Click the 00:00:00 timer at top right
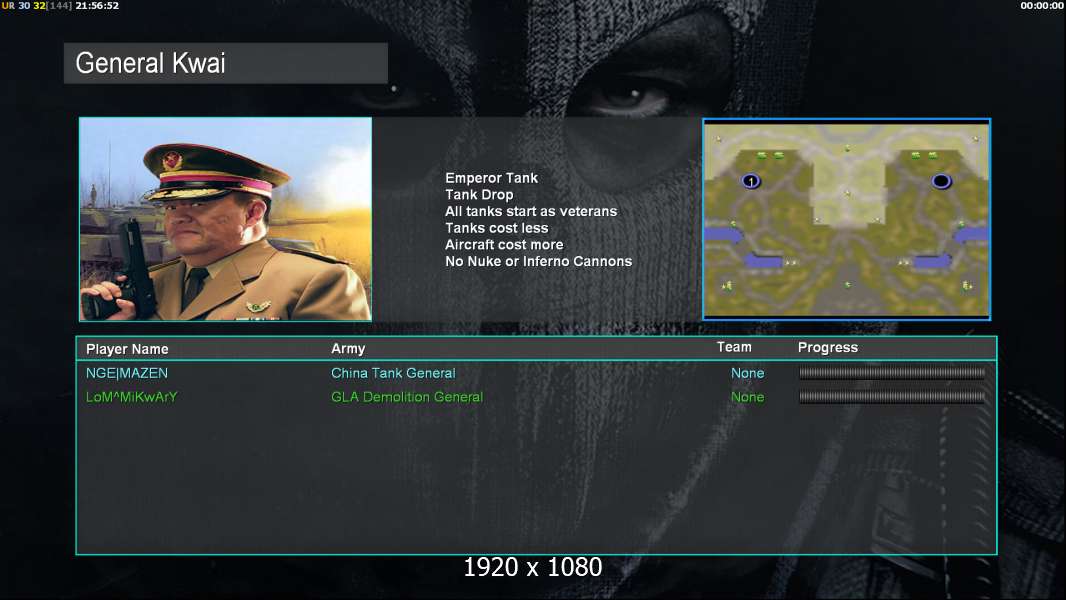Image resolution: width=1066 pixels, height=600 pixels. 1042,5
